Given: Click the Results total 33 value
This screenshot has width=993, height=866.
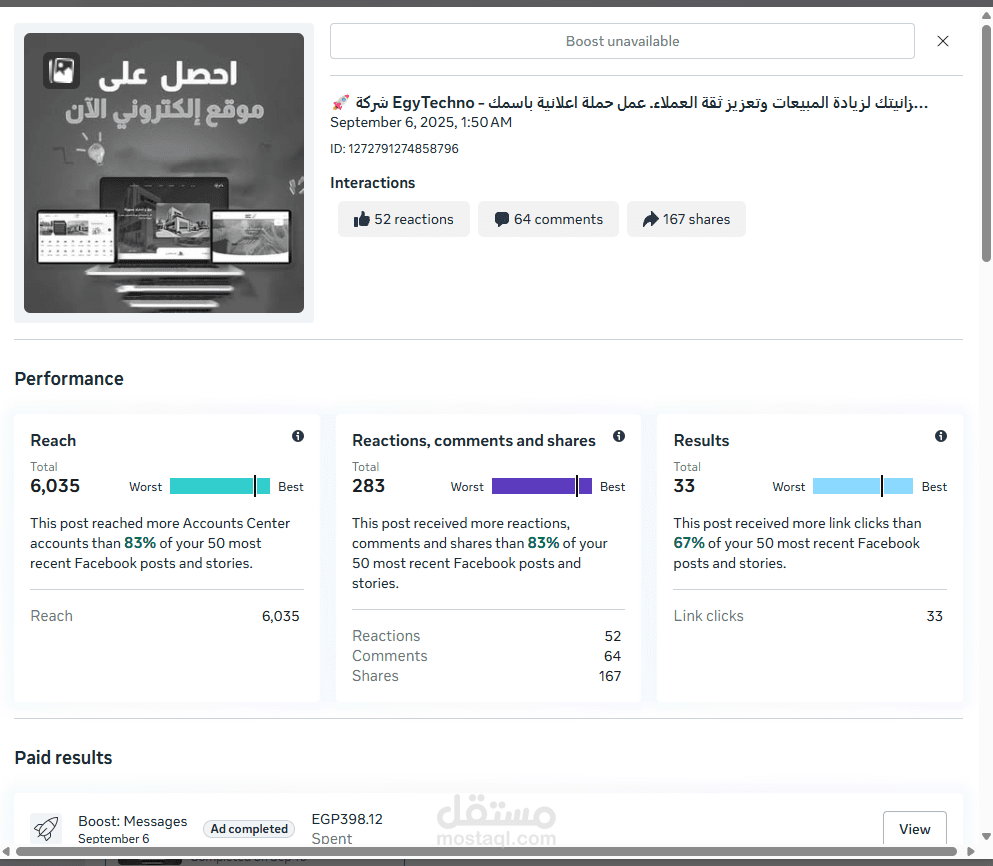Looking at the screenshot, I should pyautogui.click(x=684, y=486).
